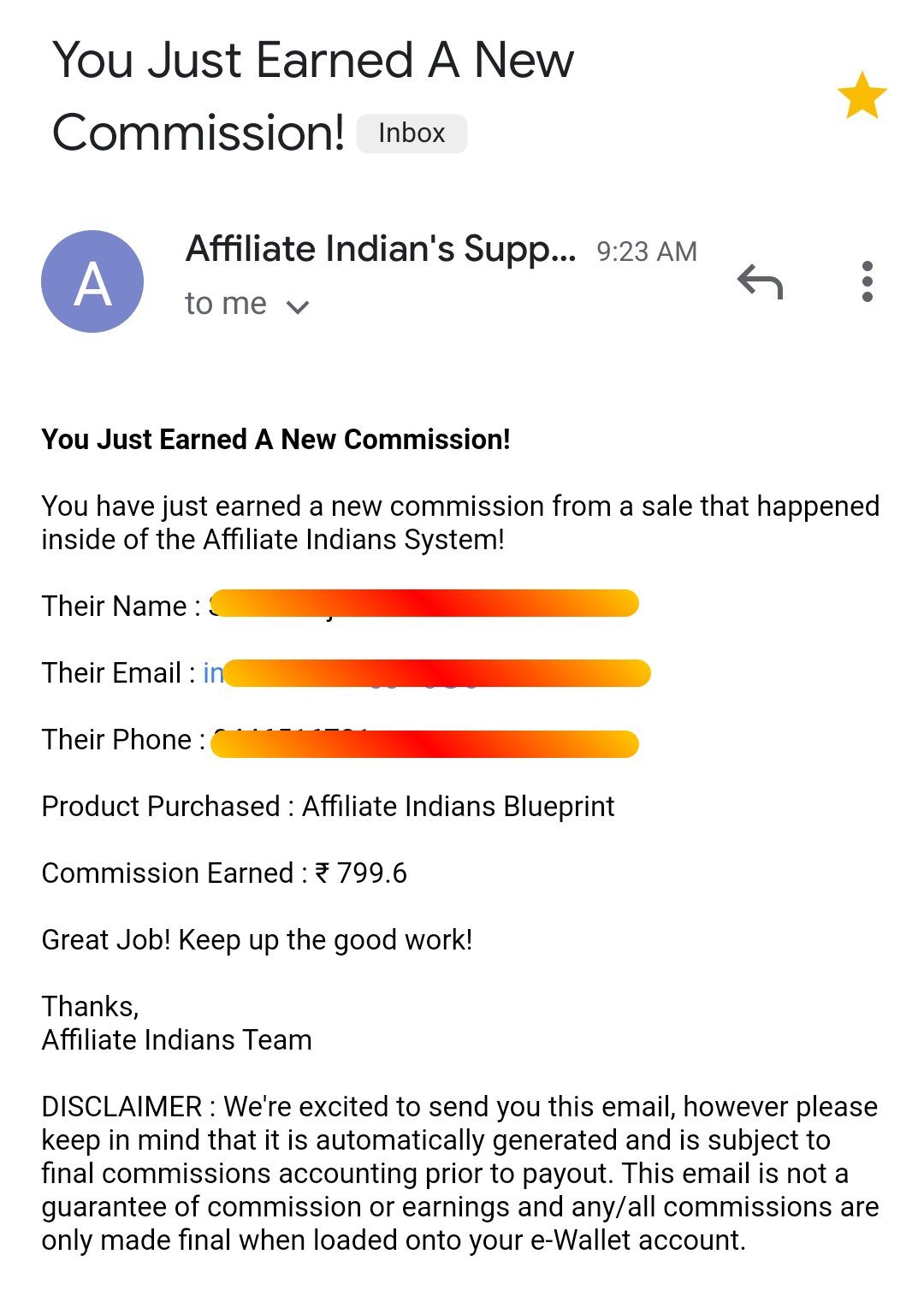924x1296 pixels.
Task: Expand recipient details chevron beside "to me"
Action: click(x=298, y=306)
